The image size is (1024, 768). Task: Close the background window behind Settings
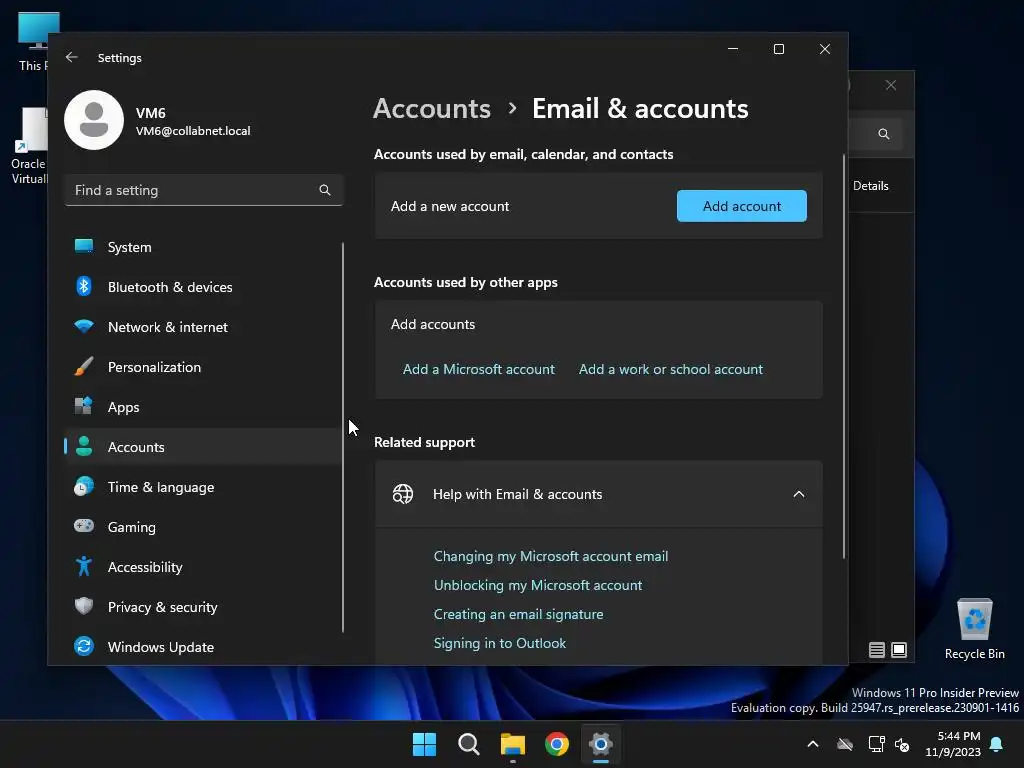[891, 85]
